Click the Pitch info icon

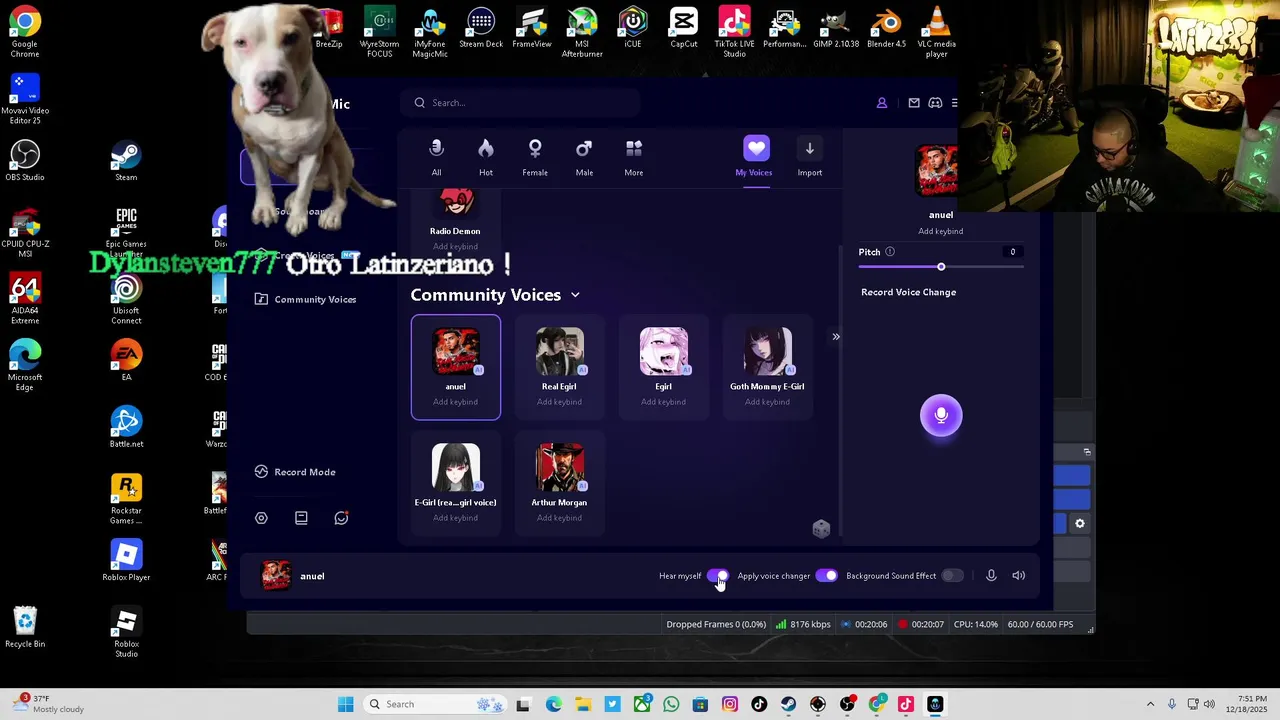point(890,252)
